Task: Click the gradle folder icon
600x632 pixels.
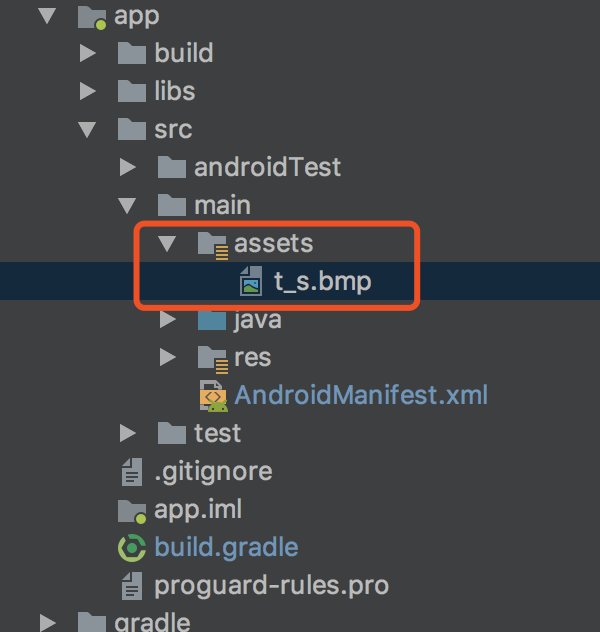Action: pyautogui.click(x=92, y=622)
